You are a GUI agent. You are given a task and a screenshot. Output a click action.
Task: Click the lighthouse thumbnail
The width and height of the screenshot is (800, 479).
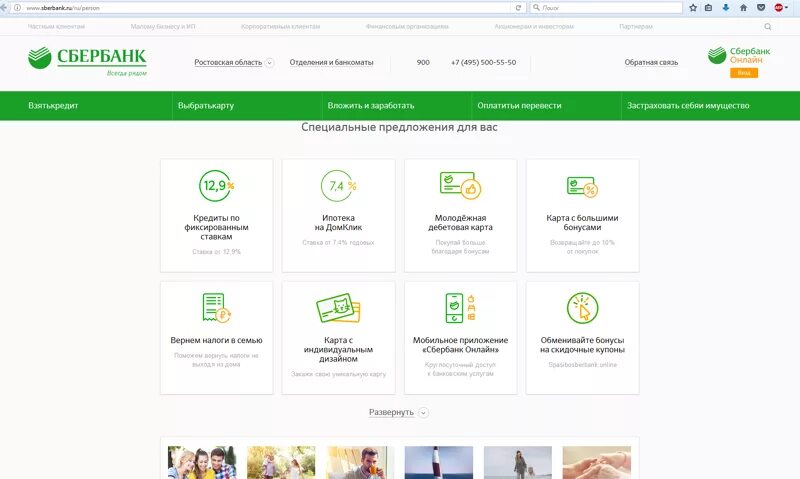tap(439, 462)
